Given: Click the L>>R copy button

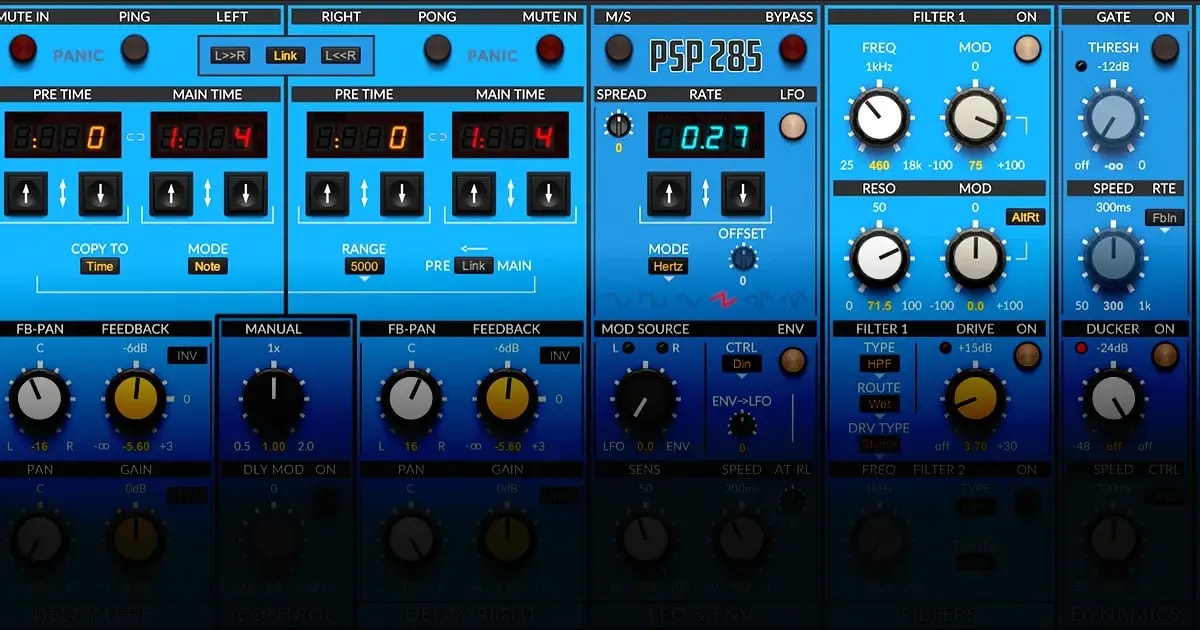Looking at the screenshot, I should click(x=231, y=56).
